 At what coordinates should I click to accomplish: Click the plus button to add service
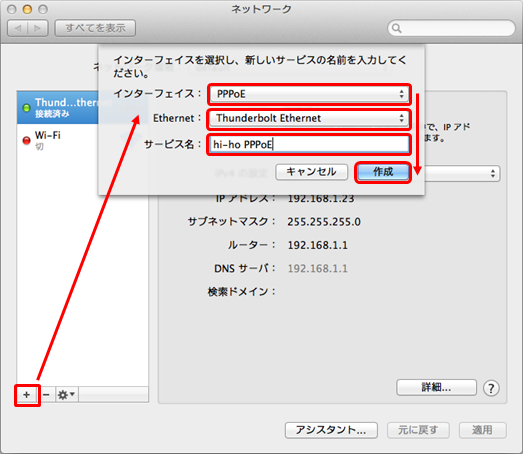pos(27,395)
